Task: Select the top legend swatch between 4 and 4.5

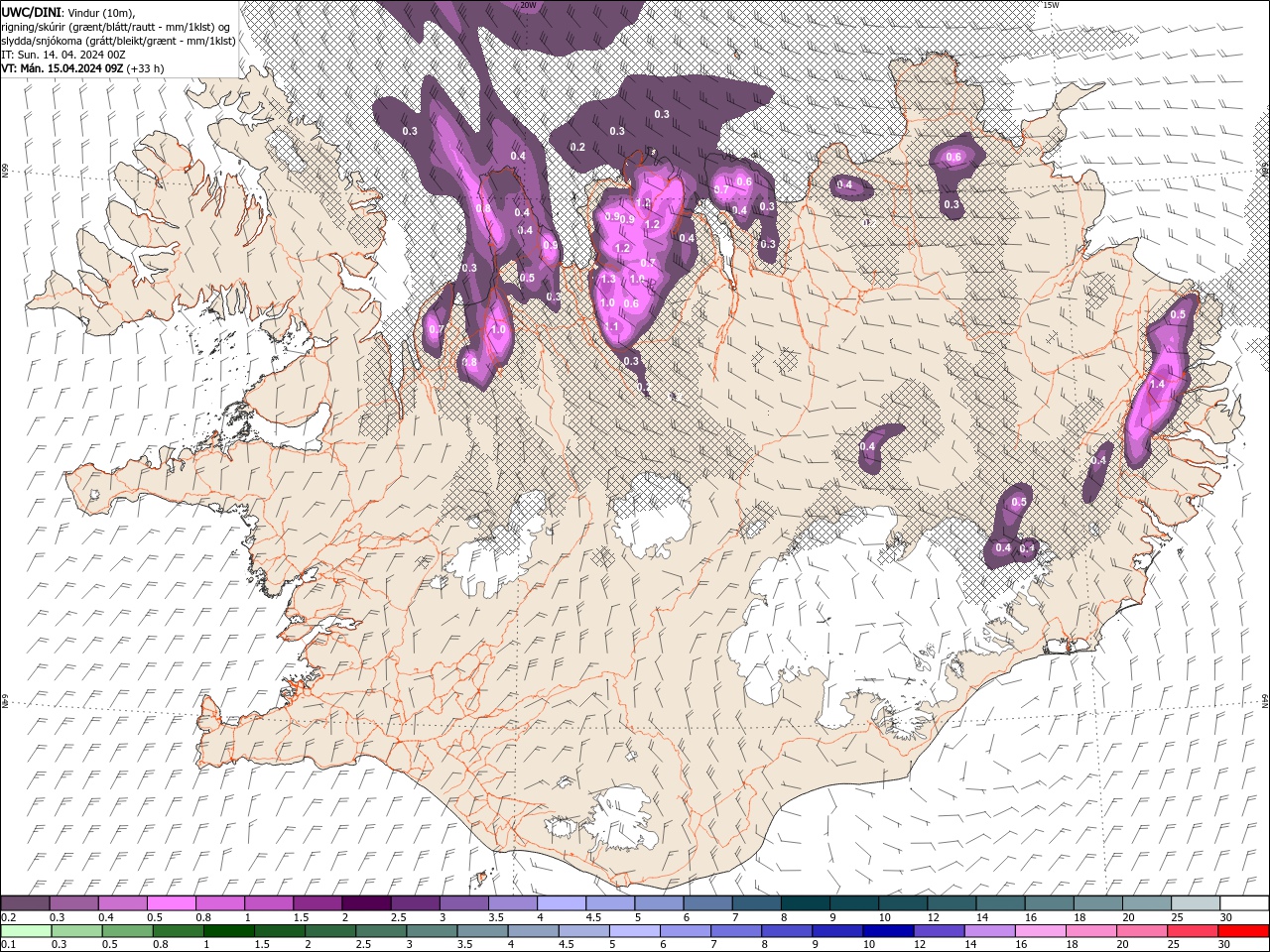Action: [562, 903]
